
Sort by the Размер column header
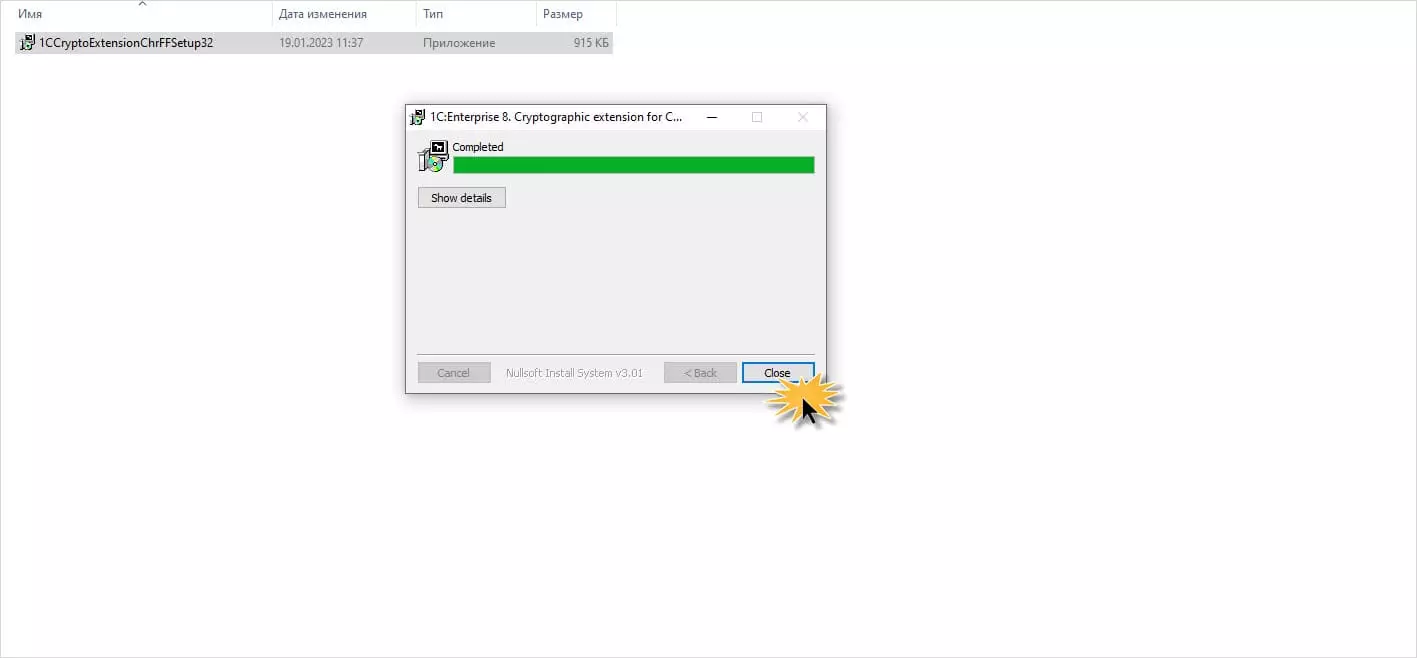click(576, 14)
